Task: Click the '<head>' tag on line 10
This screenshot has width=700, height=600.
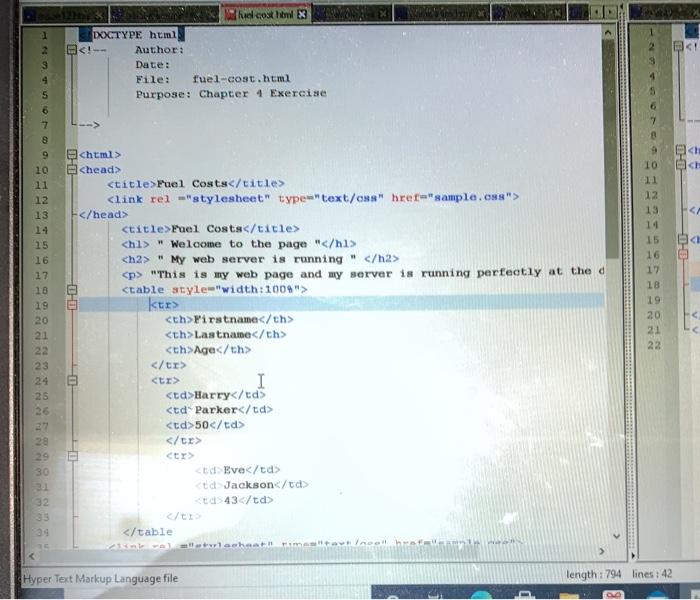Action: (x=100, y=170)
